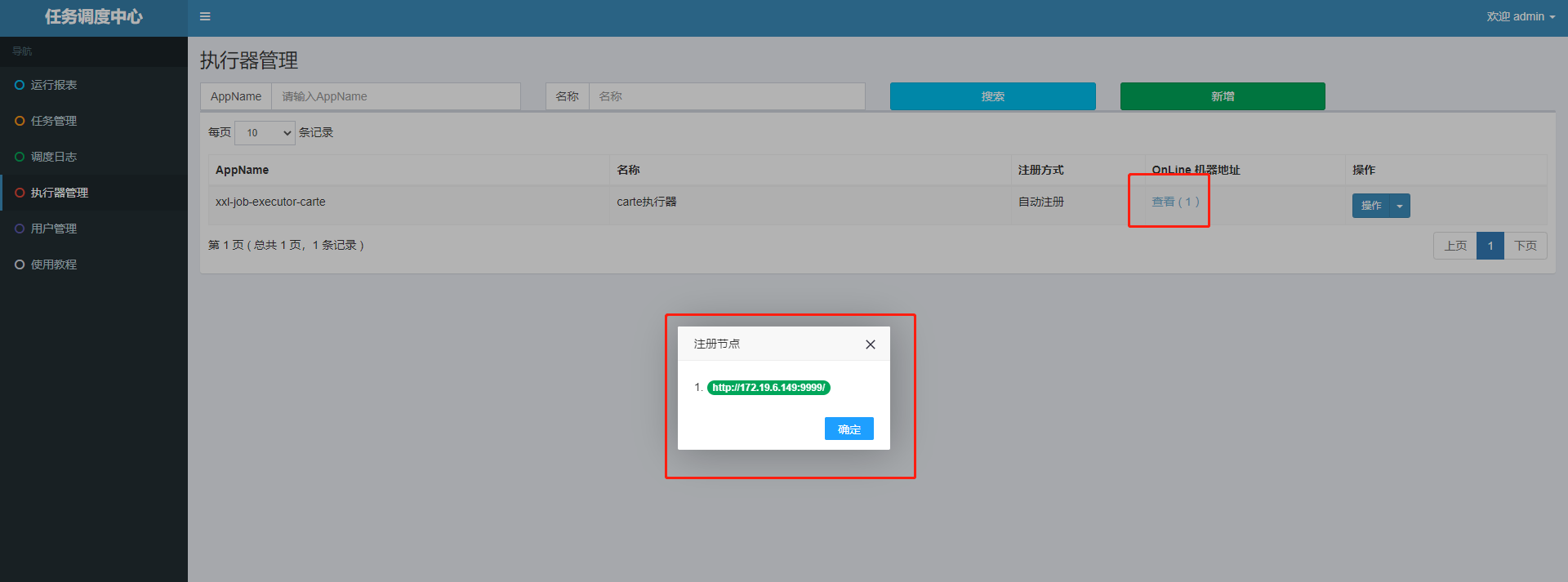Screen dimensions: 1568x582
Task: Open 任务管理 in the navigation menu
Action: [x=94, y=121]
